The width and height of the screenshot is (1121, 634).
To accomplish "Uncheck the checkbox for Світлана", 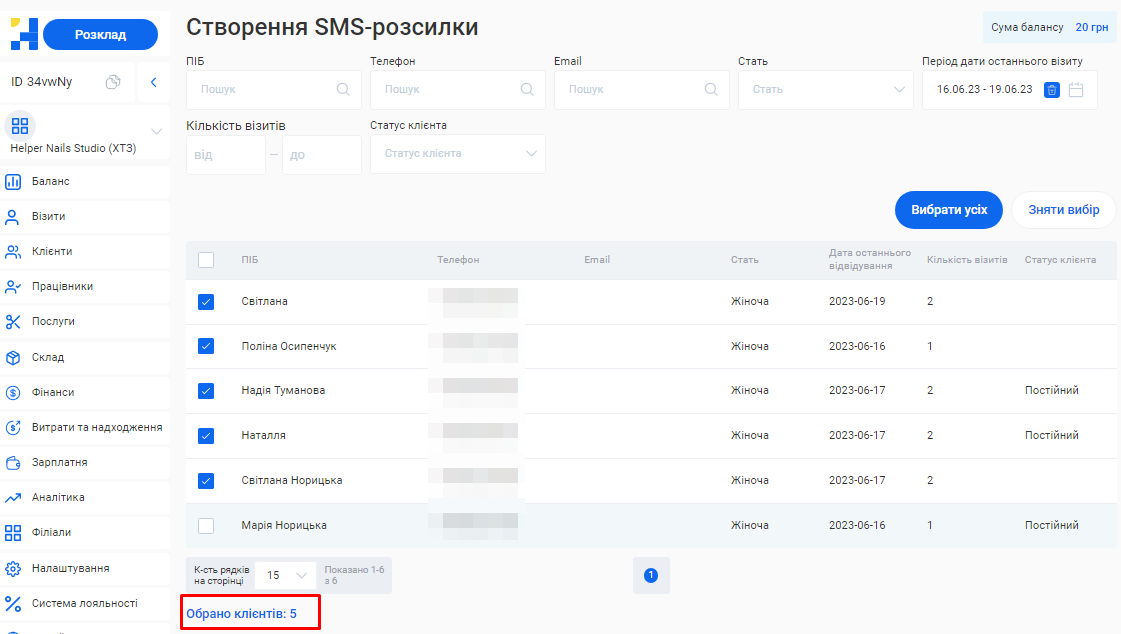I will pyautogui.click(x=206, y=302).
